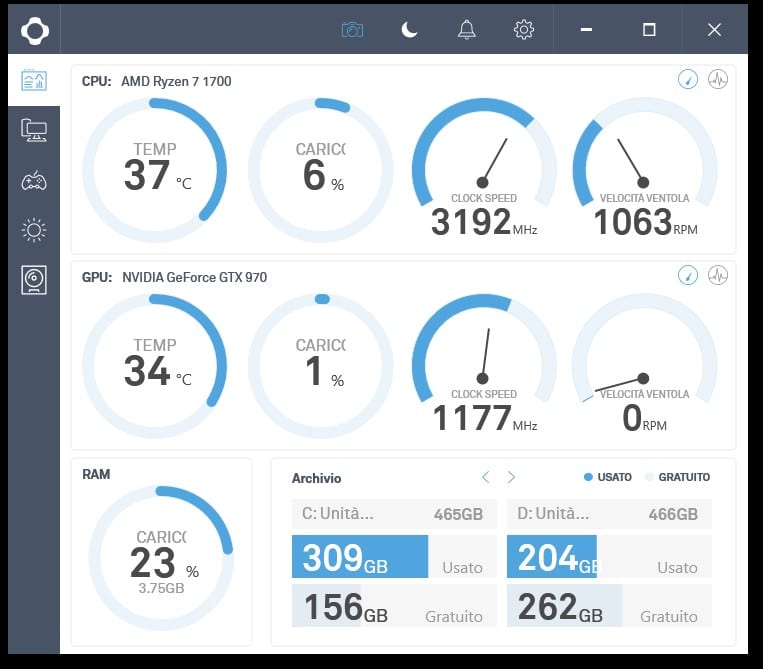Open notifications via the bell icon
The height and width of the screenshot is (669, 763).
[x=466, y=30]
